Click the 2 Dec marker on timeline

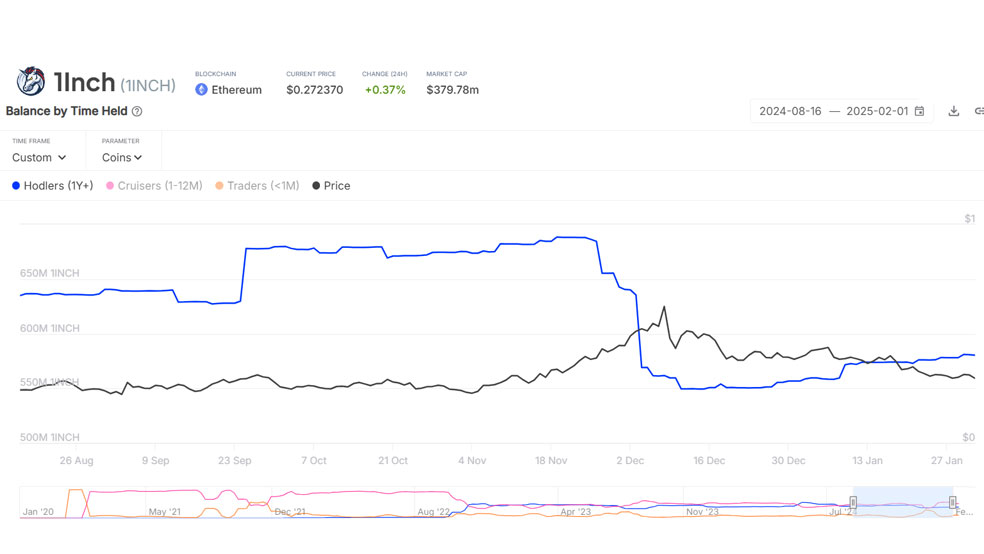(x=630, y=461)
